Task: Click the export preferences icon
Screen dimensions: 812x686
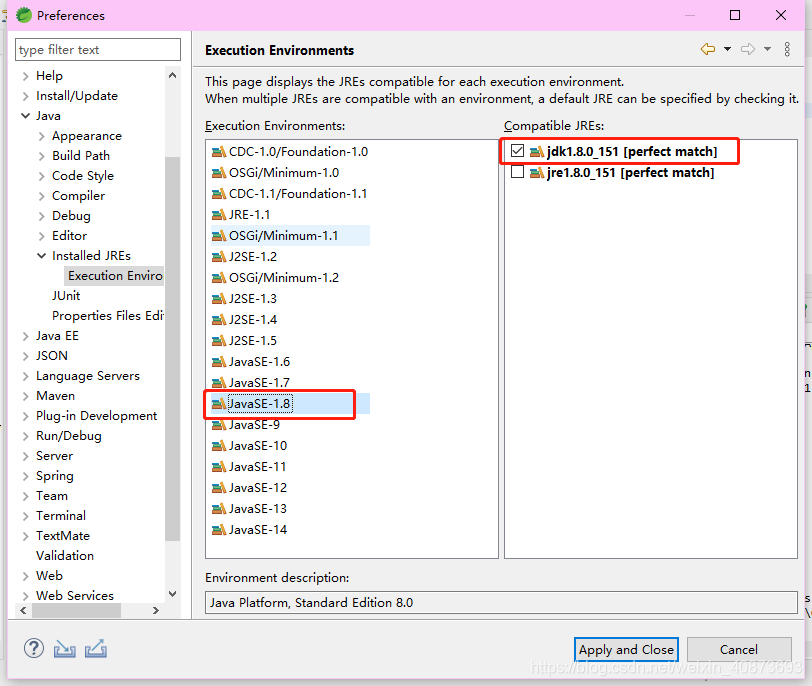Action: [95, 648]
